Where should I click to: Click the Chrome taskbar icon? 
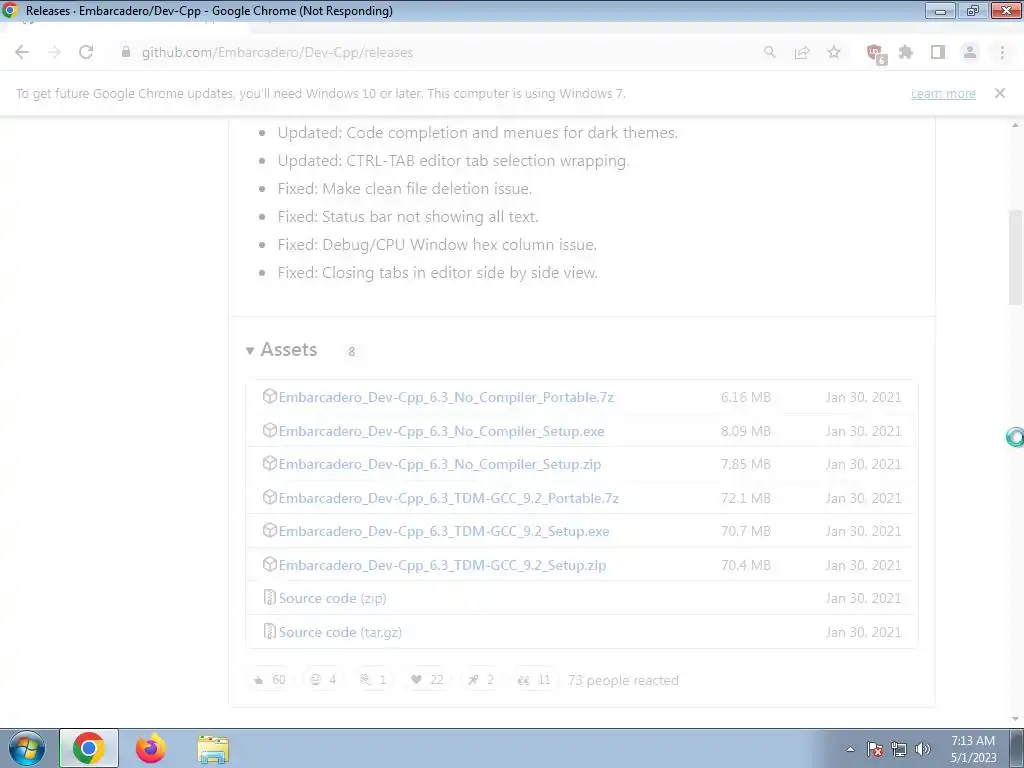(89, 748)
